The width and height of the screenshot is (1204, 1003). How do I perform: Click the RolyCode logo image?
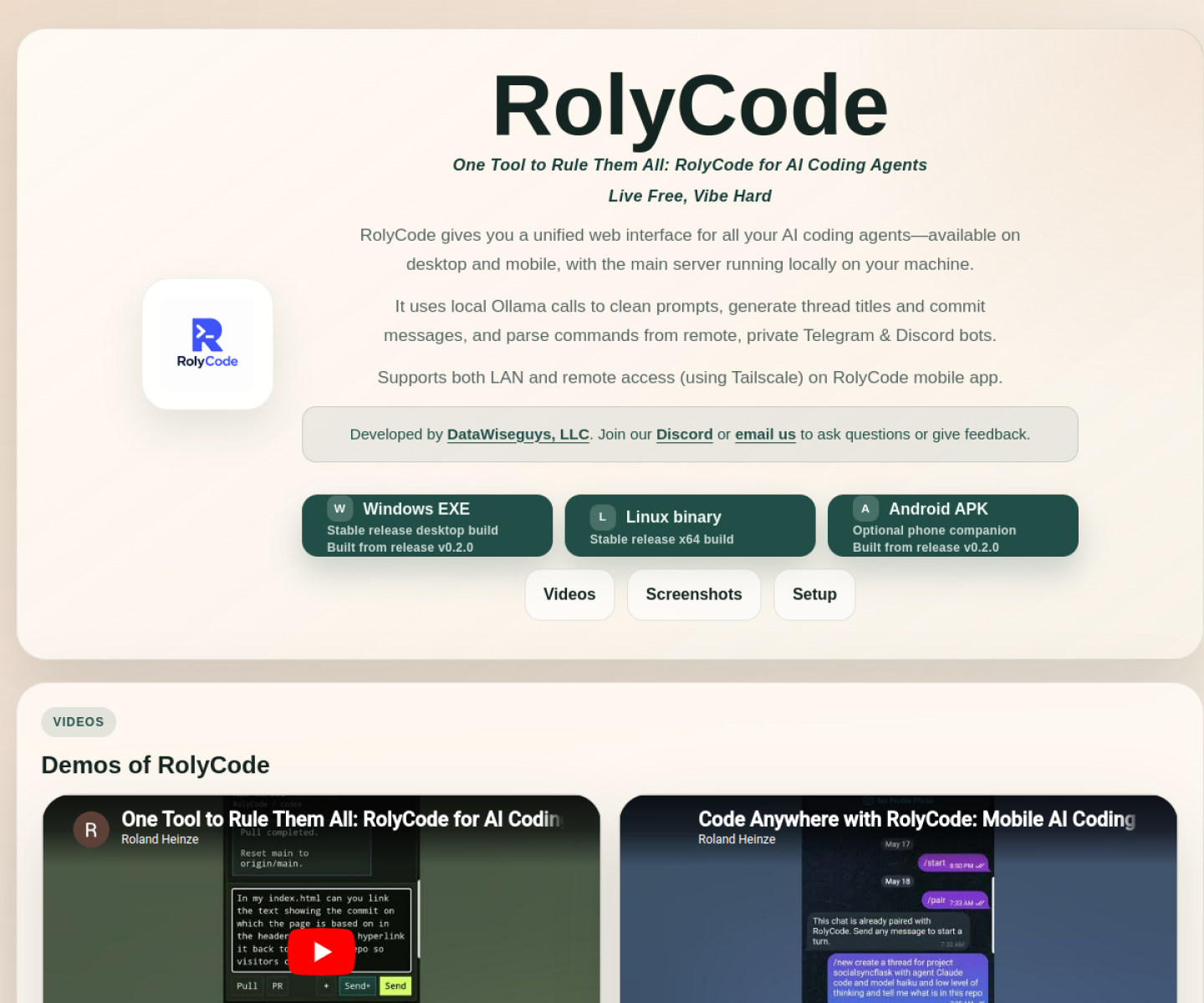point(207,344)
